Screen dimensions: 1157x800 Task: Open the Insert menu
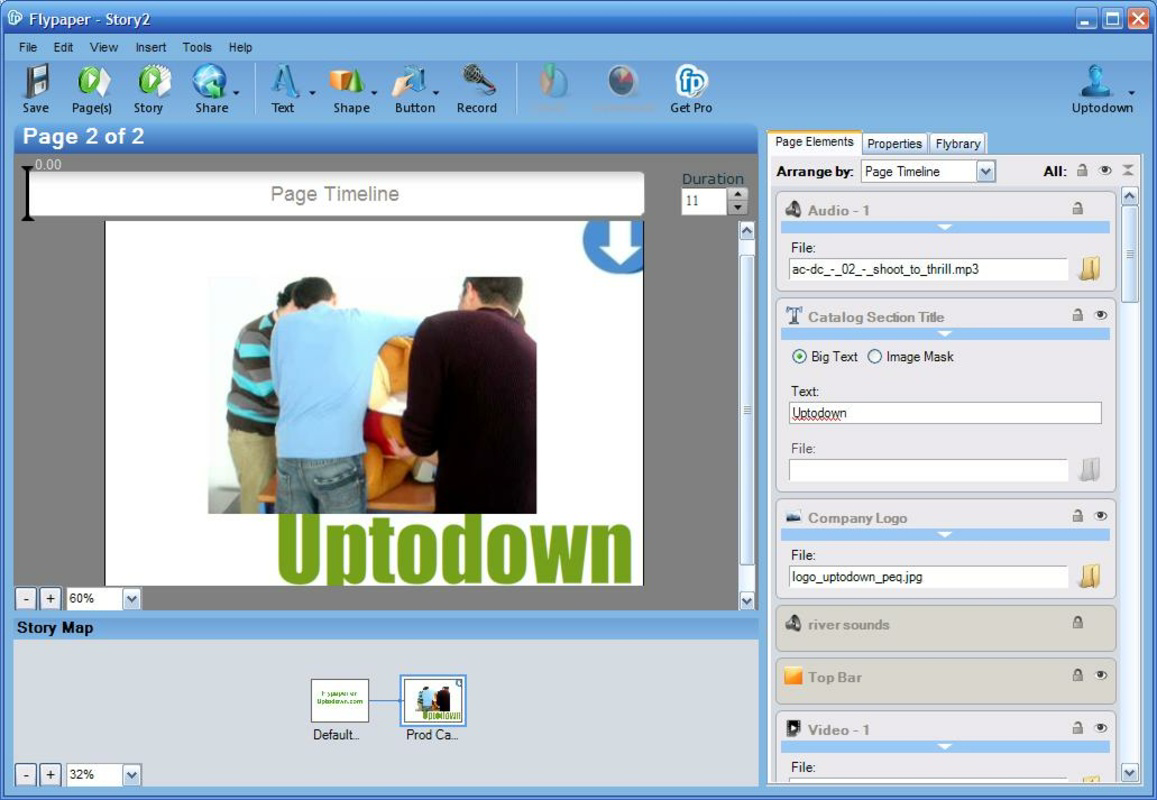pos(151,47)
